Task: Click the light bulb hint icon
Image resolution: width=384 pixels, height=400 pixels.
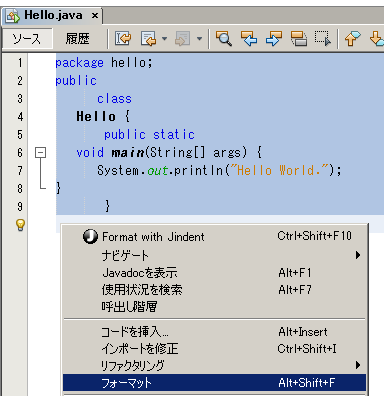Action: [20, 225]
